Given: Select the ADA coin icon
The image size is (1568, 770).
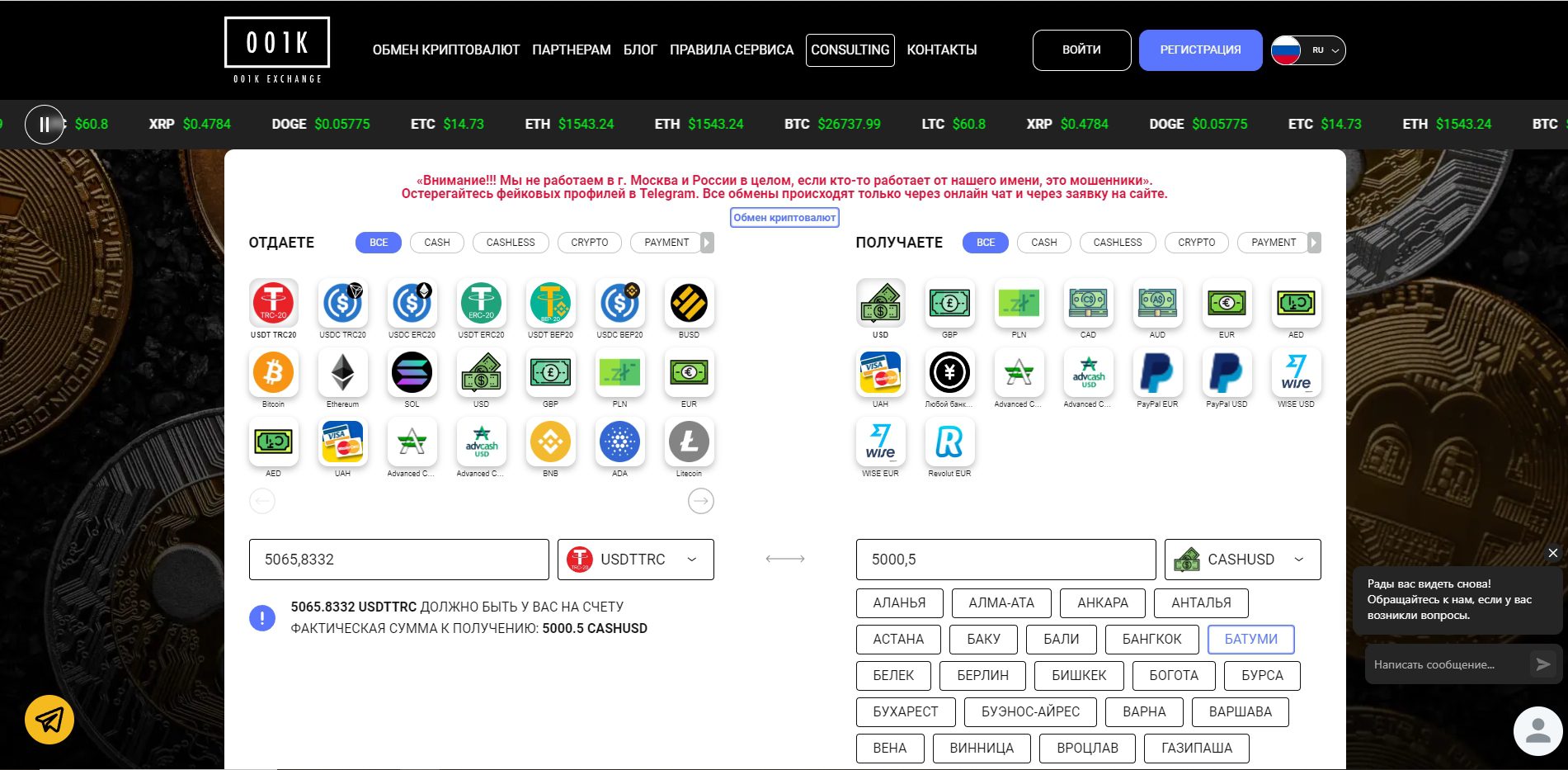Looking at the screenshot, I should [619, 442].
